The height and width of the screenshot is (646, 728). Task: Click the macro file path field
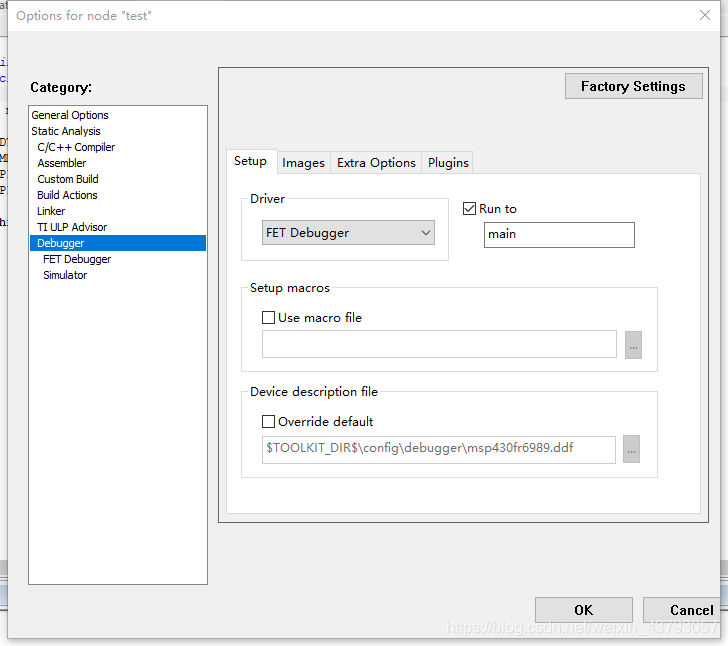tap(439, 344)
